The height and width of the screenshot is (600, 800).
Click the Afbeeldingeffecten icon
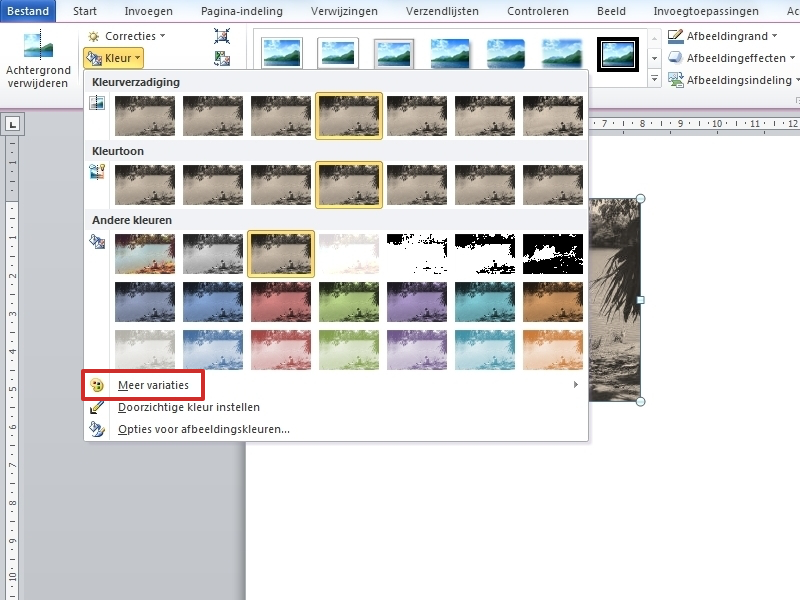676,58
